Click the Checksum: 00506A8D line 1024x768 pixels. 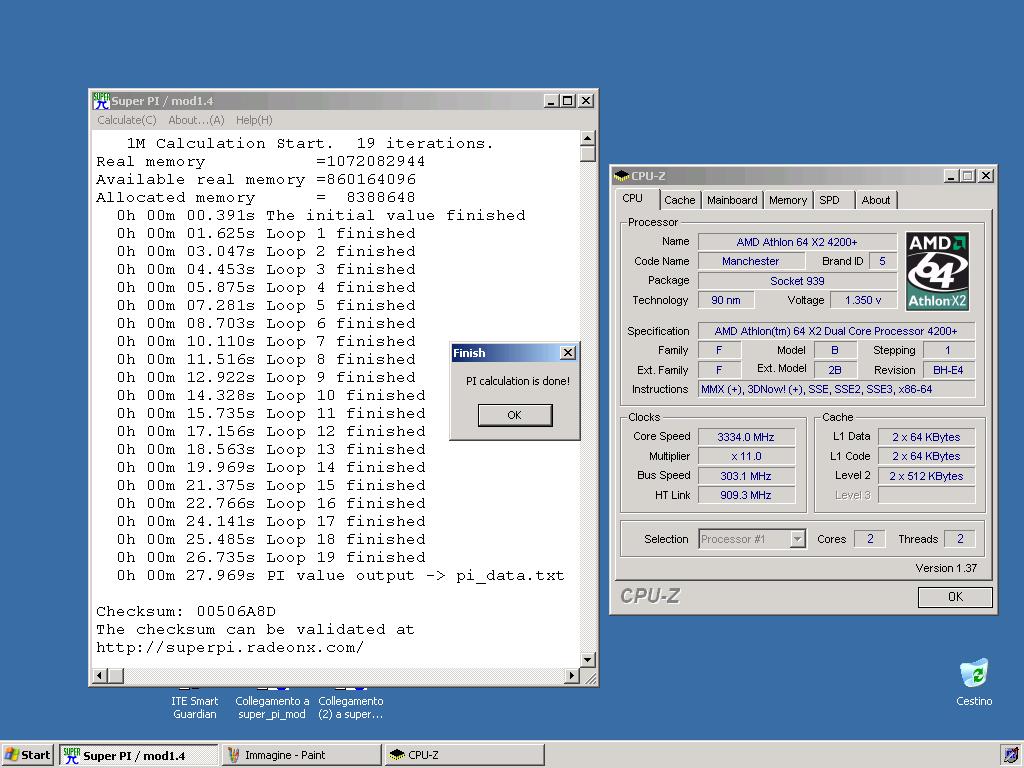point(186,611)
